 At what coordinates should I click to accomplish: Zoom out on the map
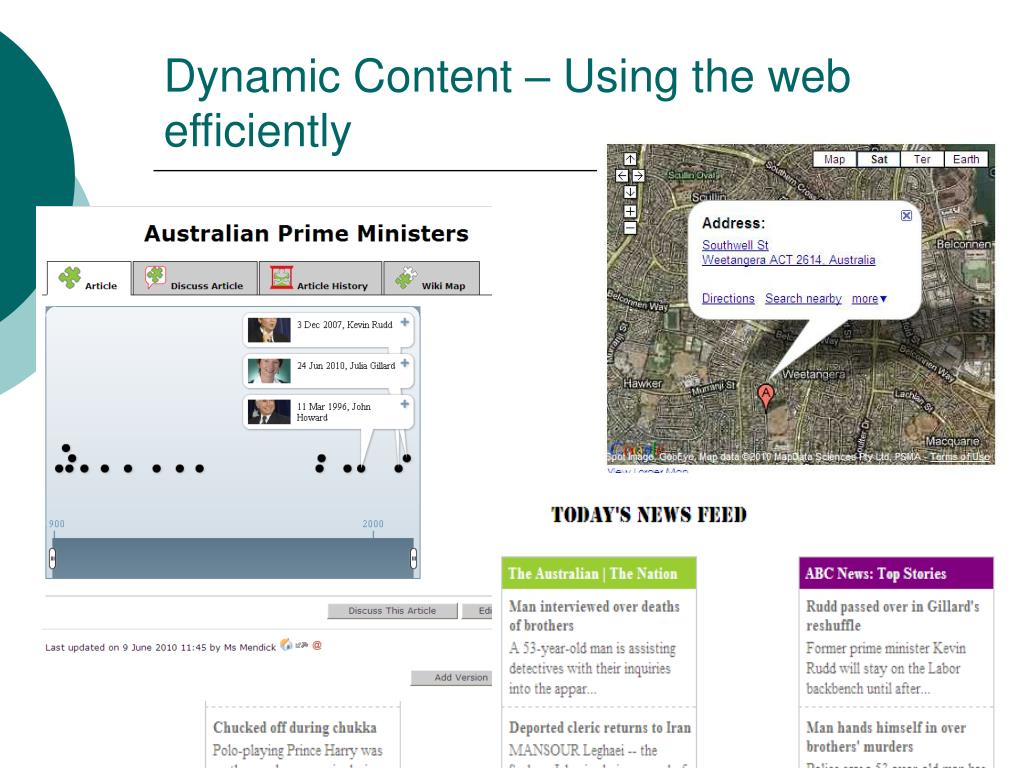click(x=630, y=228)
